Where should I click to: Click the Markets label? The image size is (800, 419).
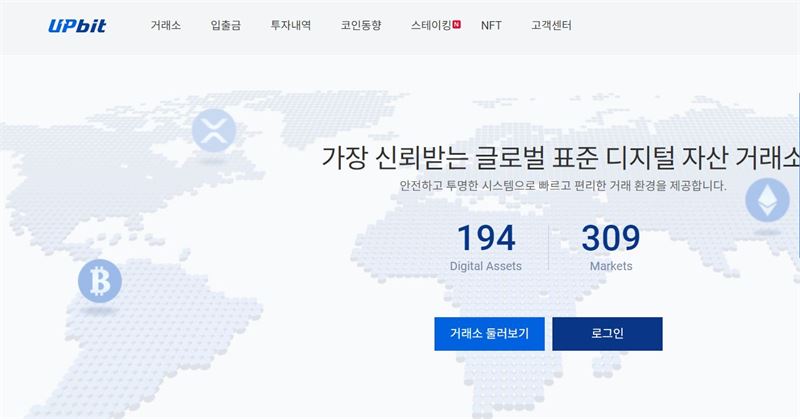611,266
